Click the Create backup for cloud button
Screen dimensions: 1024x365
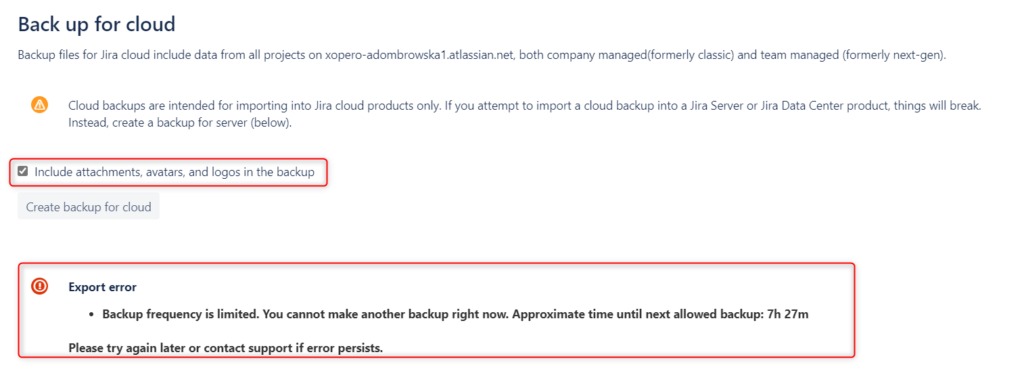coord(88,207)
